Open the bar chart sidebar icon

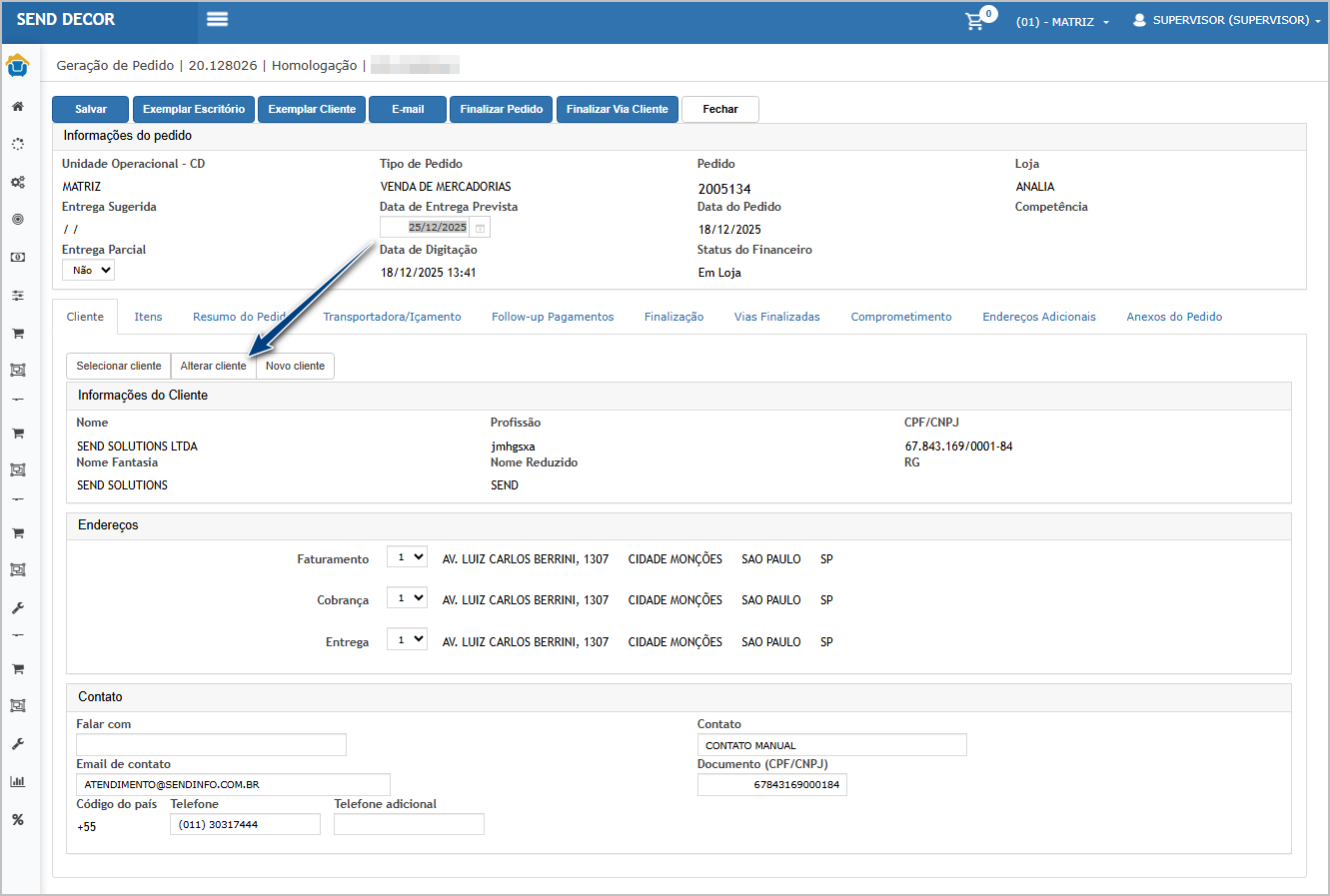click(x=18, y=782)
